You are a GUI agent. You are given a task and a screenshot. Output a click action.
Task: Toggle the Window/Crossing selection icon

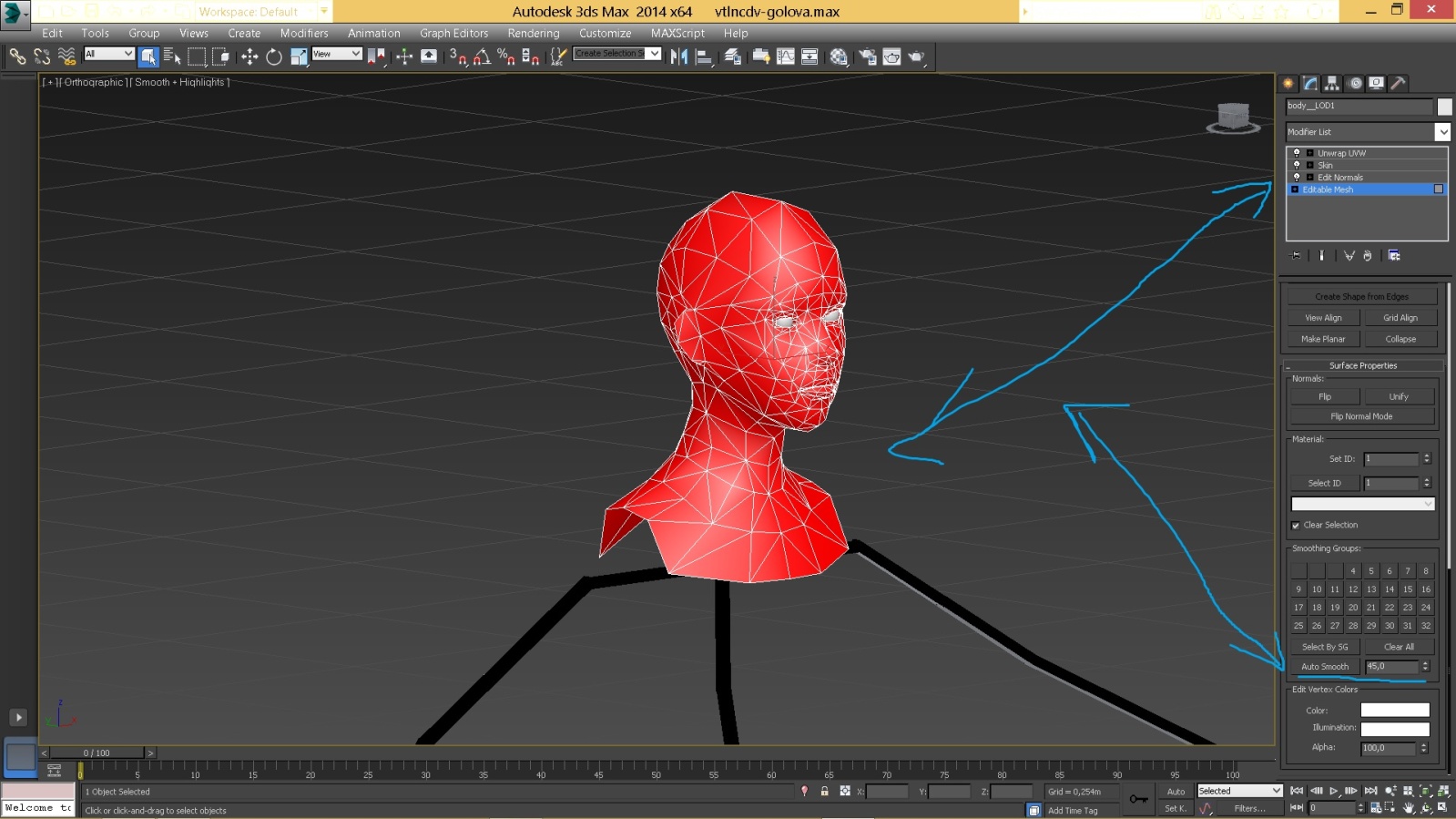click(x=220, y=56)
